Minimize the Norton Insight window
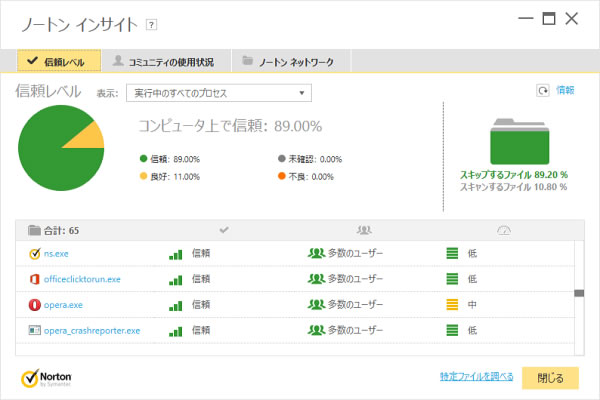 [x=526, y=18]
